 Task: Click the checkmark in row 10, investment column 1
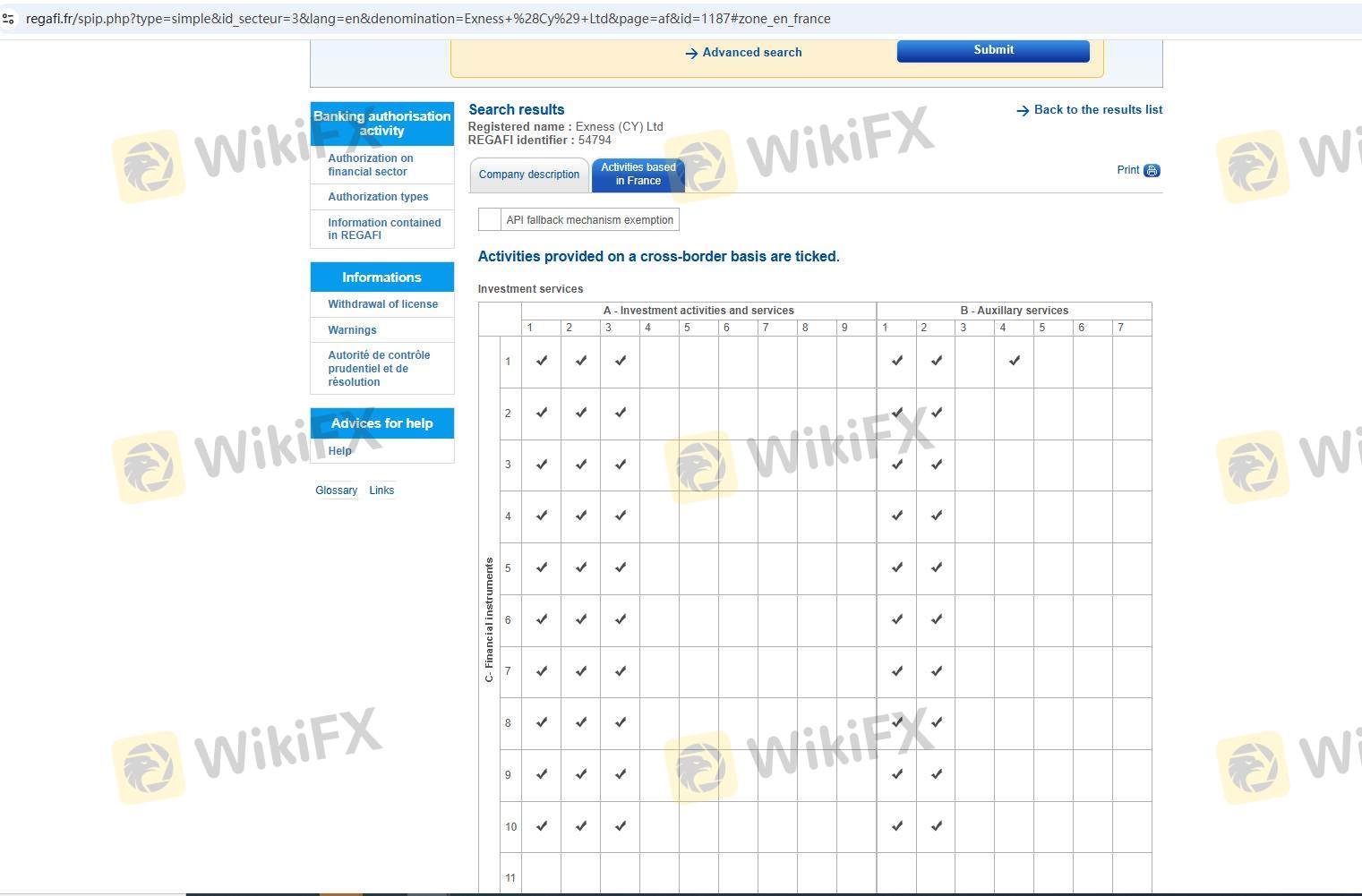[x=541, y=826]
